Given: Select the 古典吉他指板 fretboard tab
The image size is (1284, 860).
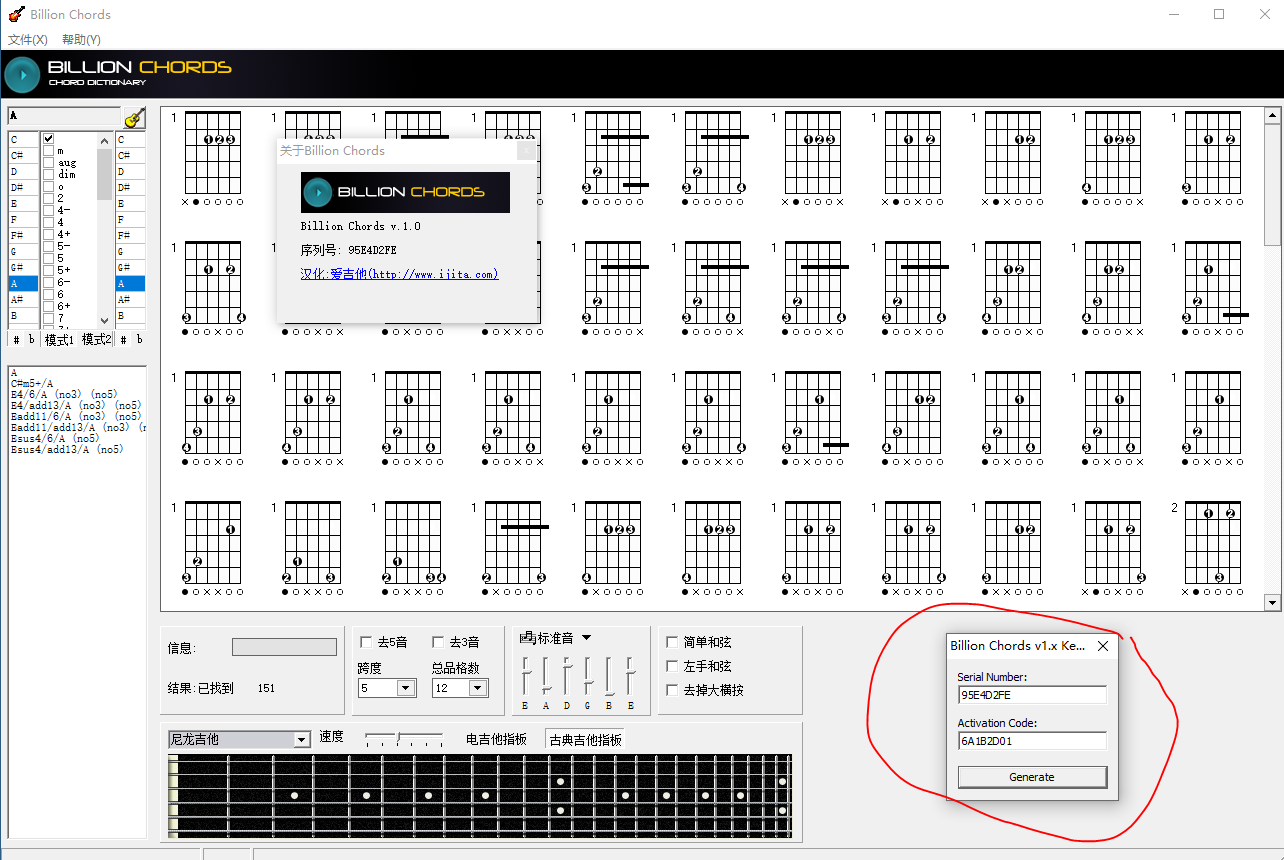Looking at the screenshot, I should pos(586,739).
